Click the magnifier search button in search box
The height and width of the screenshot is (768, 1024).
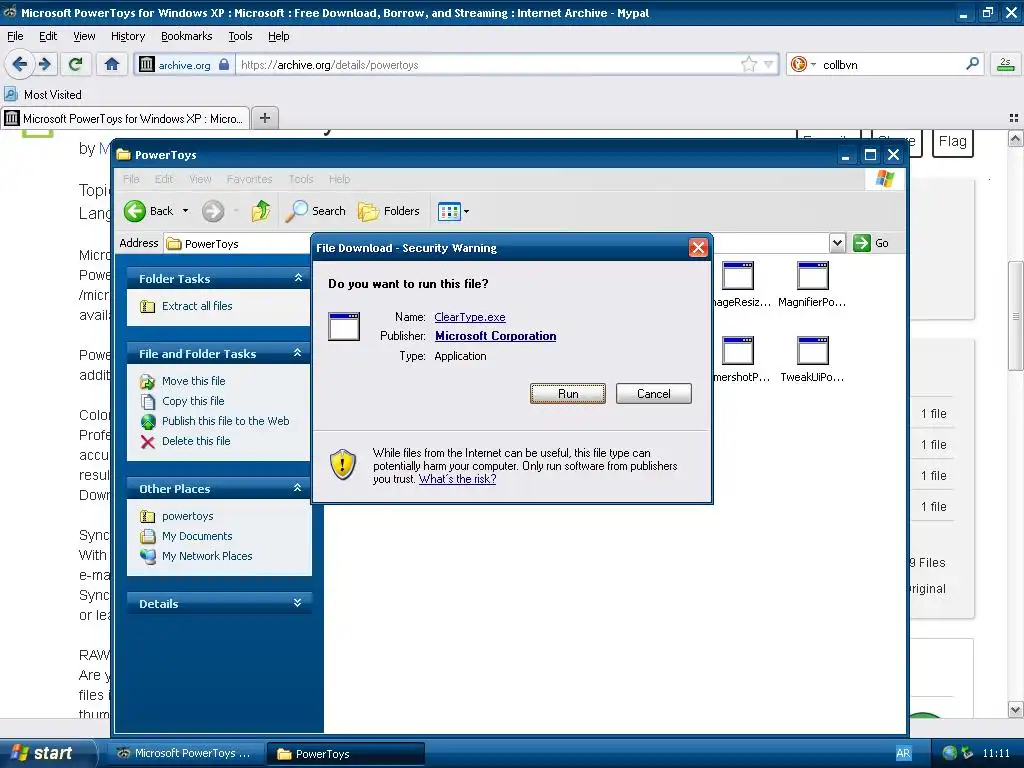click(x=972, y=64)
